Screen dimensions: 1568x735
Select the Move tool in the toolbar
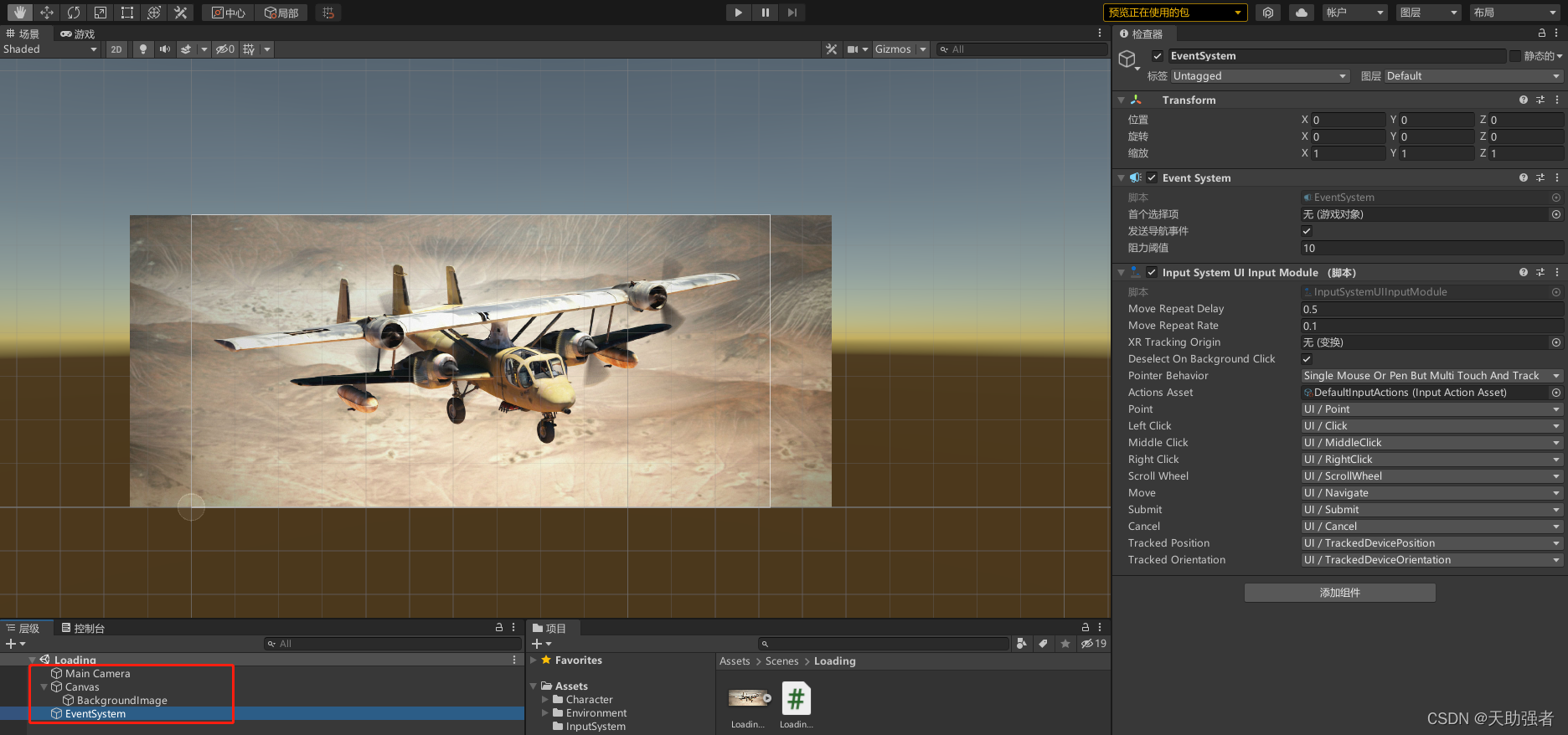pyautogui.click(x=47, y=13)
